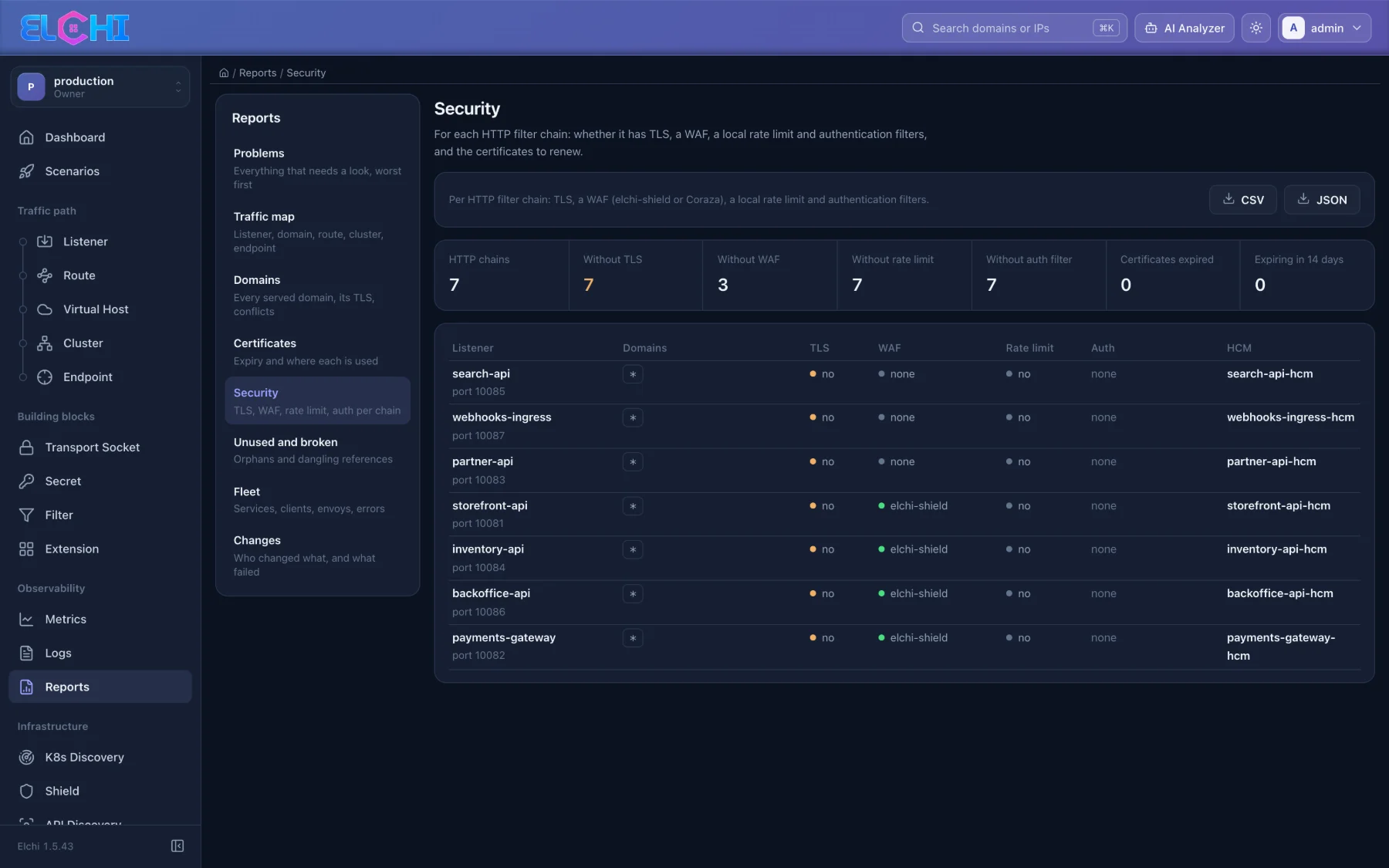Open Metrics via the chart icon

26,620
